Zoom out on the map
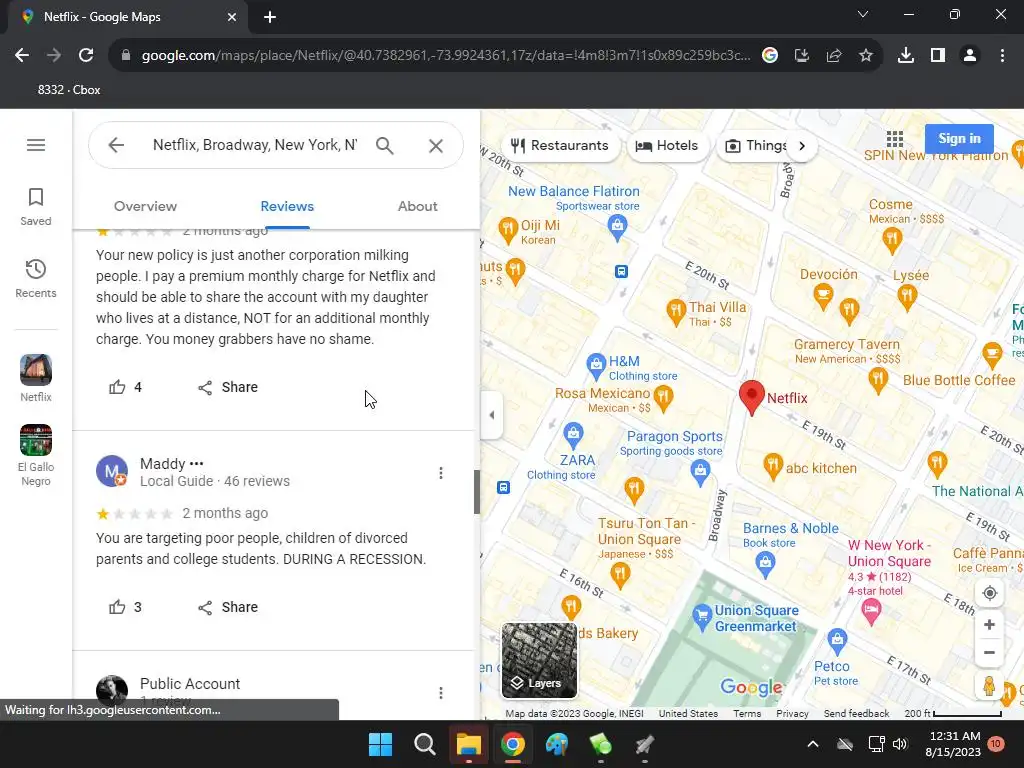This screenshot has width=1024, height=768. tap(989, 652)
